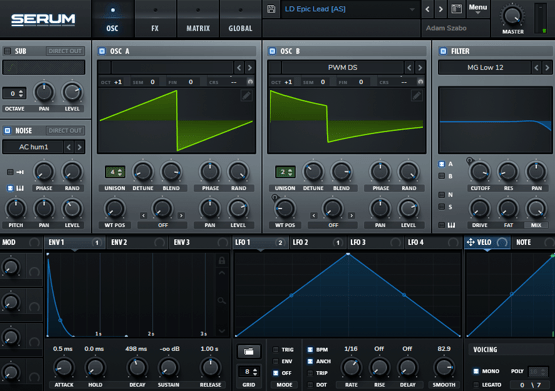The image size is (555, 391).
Task: Open the preset name dropdown LD Epic Lead
Action: [350, 9]
